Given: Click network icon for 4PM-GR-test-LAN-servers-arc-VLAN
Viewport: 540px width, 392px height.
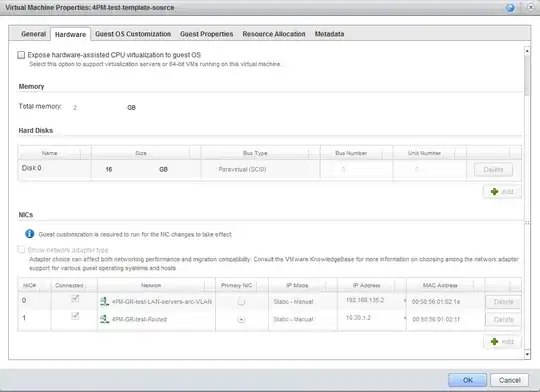Looking at the screenshot, I should pyautogui.click(x=104, y=301).
